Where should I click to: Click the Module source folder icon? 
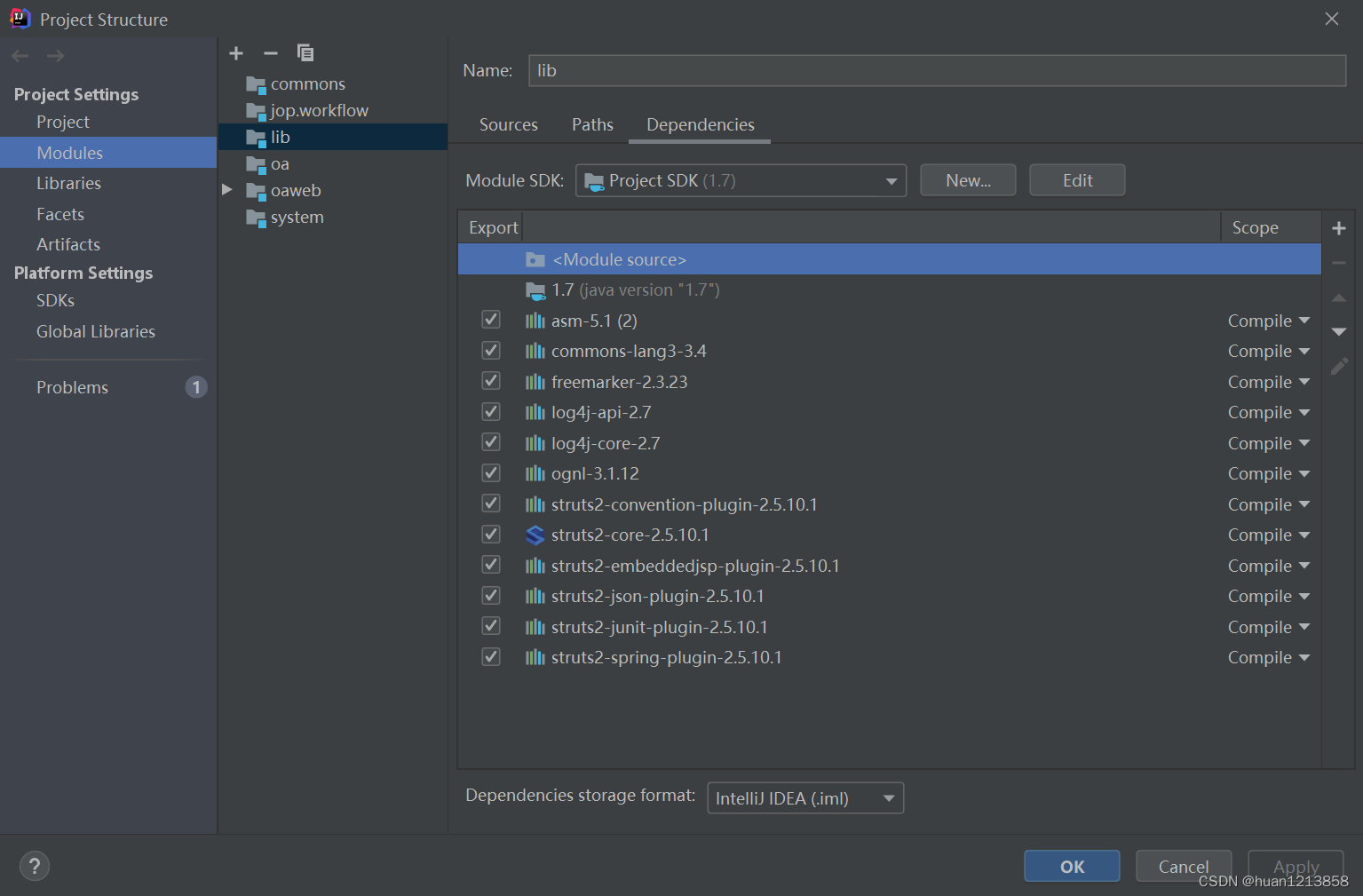pyautogui.click(x=535, y=259)
